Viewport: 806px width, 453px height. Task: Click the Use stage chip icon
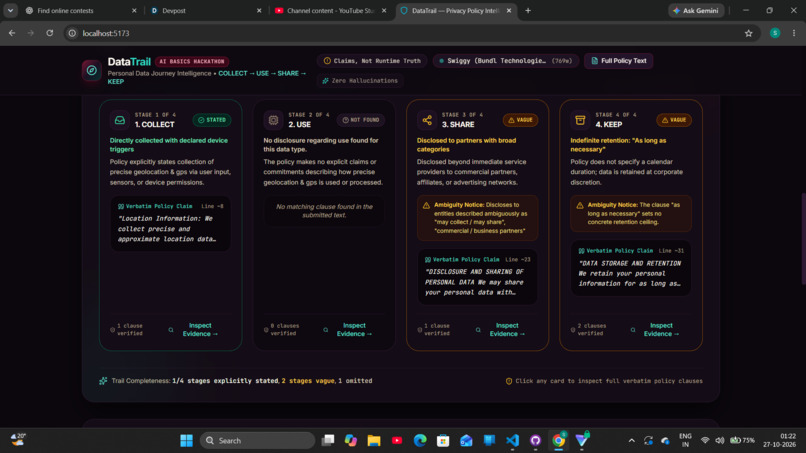pyautogui.click(x=273, y=120)
